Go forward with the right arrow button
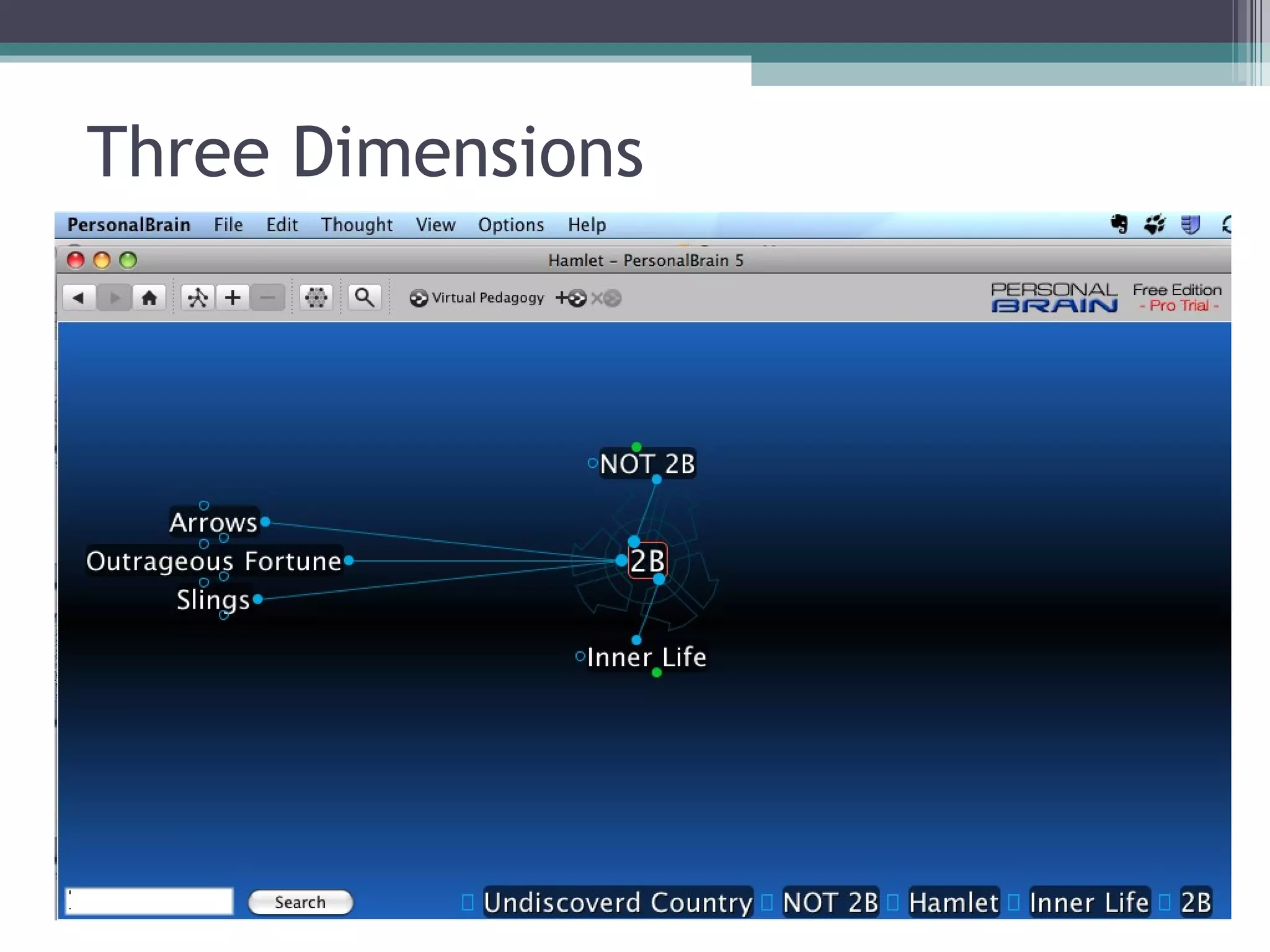The height and width of the screenshot is (952, 1270). click(114, 298)
